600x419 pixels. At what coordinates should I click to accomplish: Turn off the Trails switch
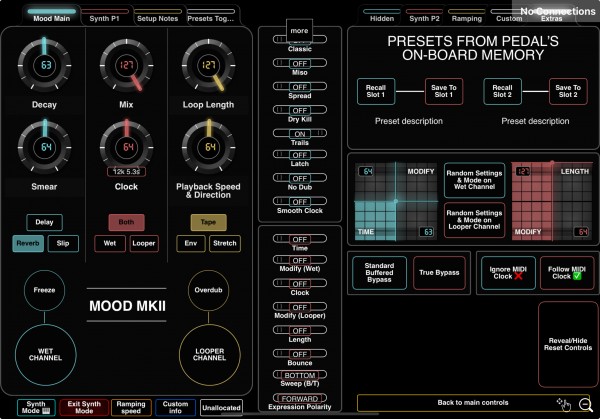pyautogui.click(x=300, y=134)
